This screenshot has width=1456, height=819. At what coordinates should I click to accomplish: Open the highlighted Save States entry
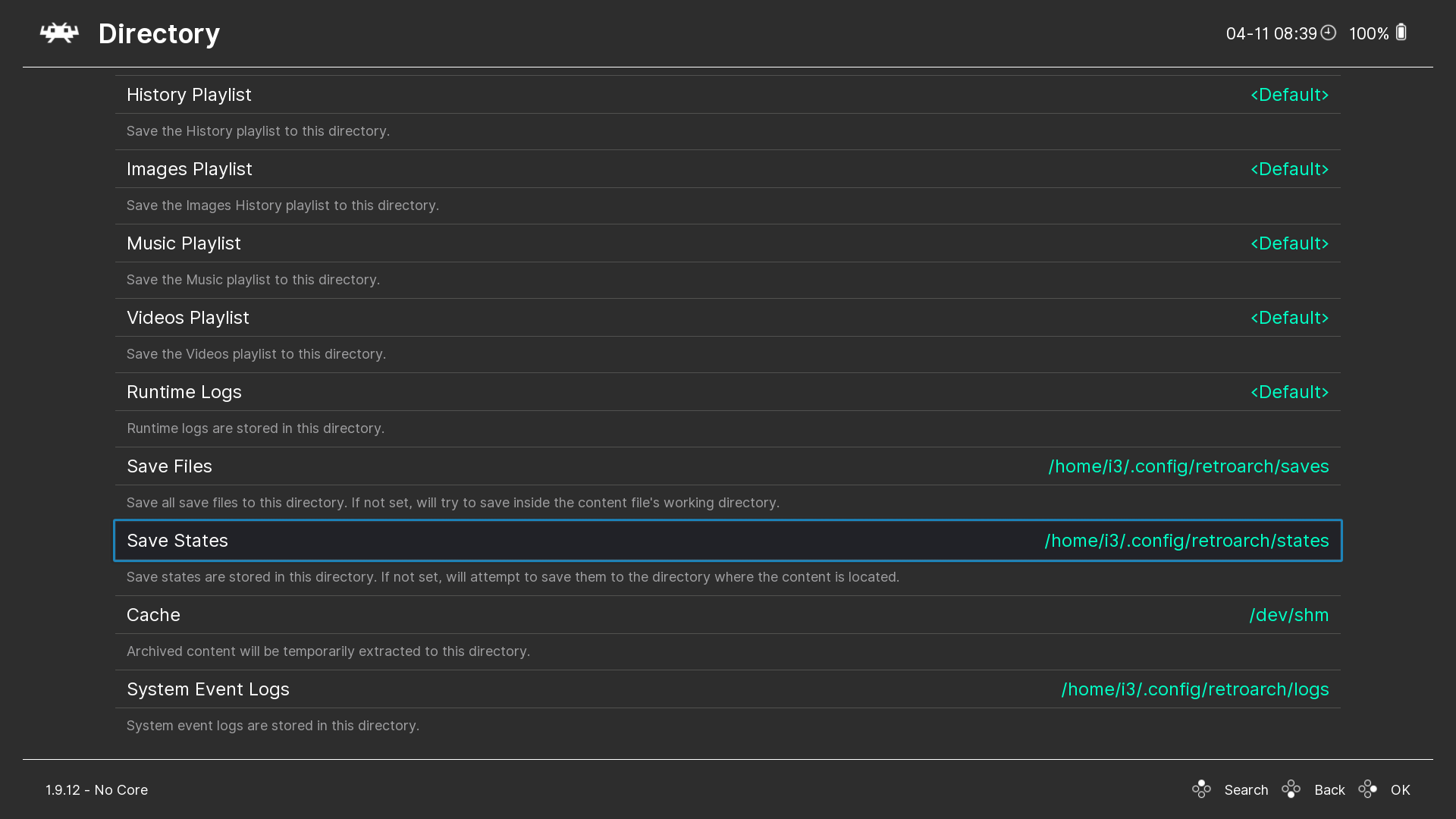tap(177, 541)
